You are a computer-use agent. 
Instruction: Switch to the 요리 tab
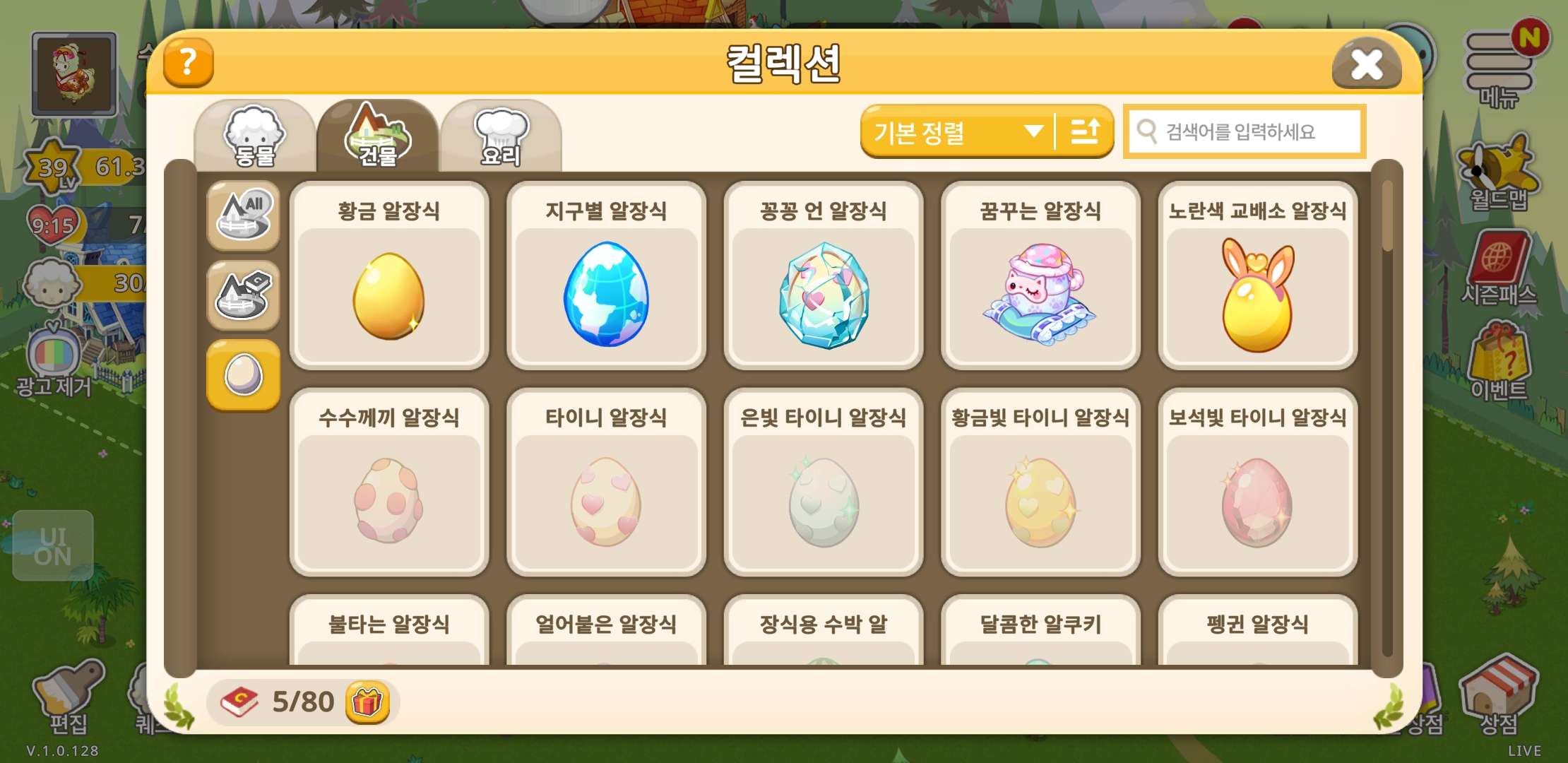click(501, 136)
